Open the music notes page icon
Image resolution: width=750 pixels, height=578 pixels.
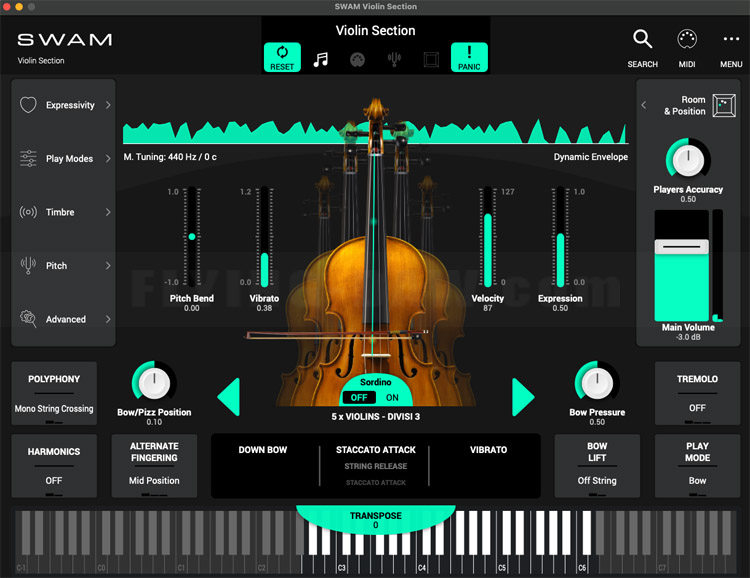pos(320,60)
